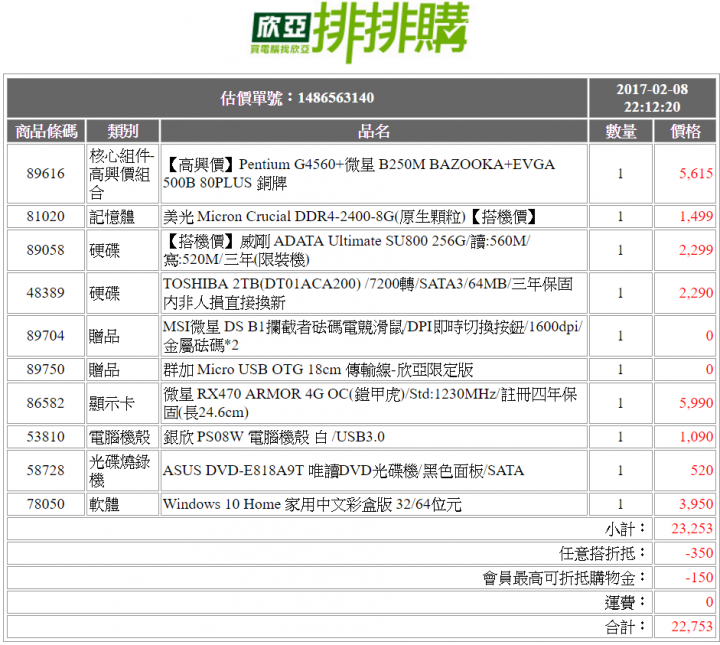Click the 運費 label
The width and height of the screenshot is (720, 645).
click(625, 602)
